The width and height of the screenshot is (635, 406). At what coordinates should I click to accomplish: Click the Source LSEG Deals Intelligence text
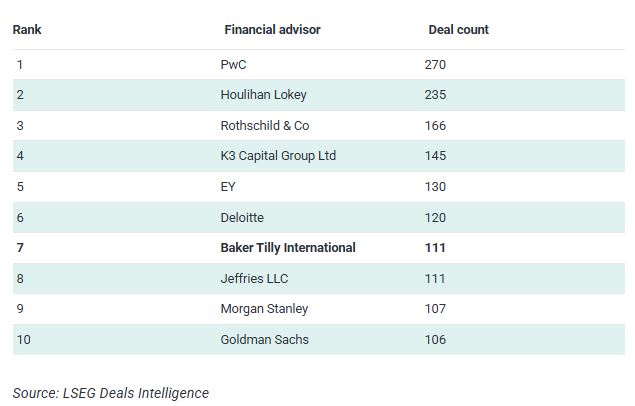point(111,393)
